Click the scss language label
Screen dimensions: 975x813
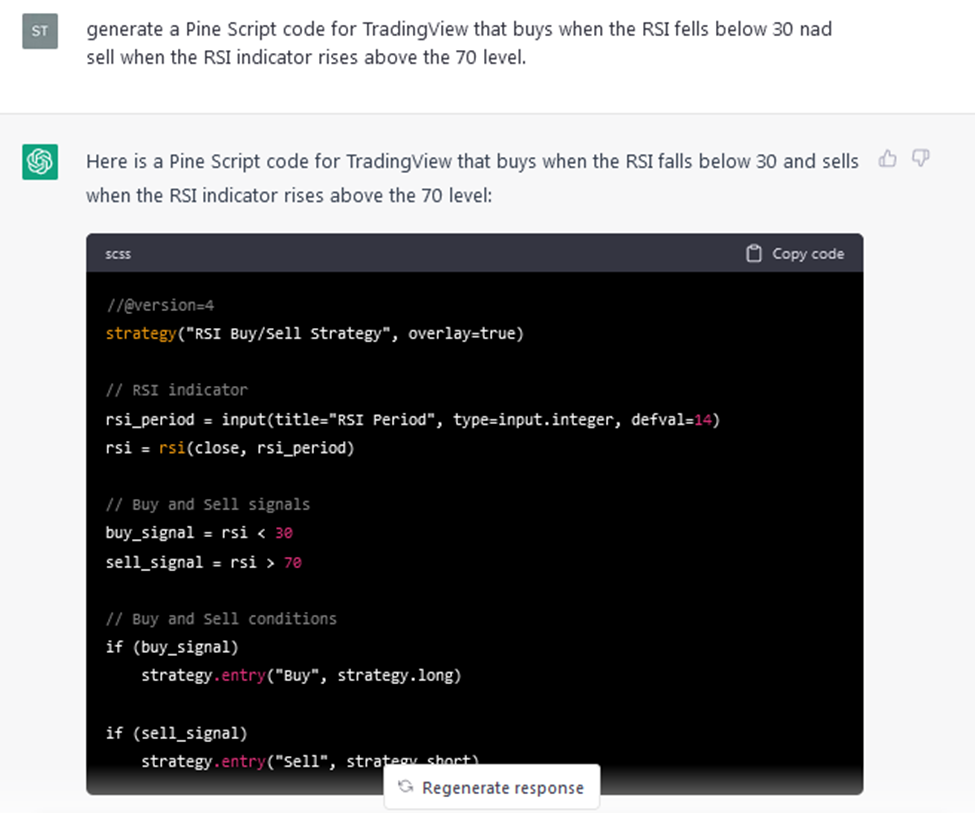(x=118, y=254)
